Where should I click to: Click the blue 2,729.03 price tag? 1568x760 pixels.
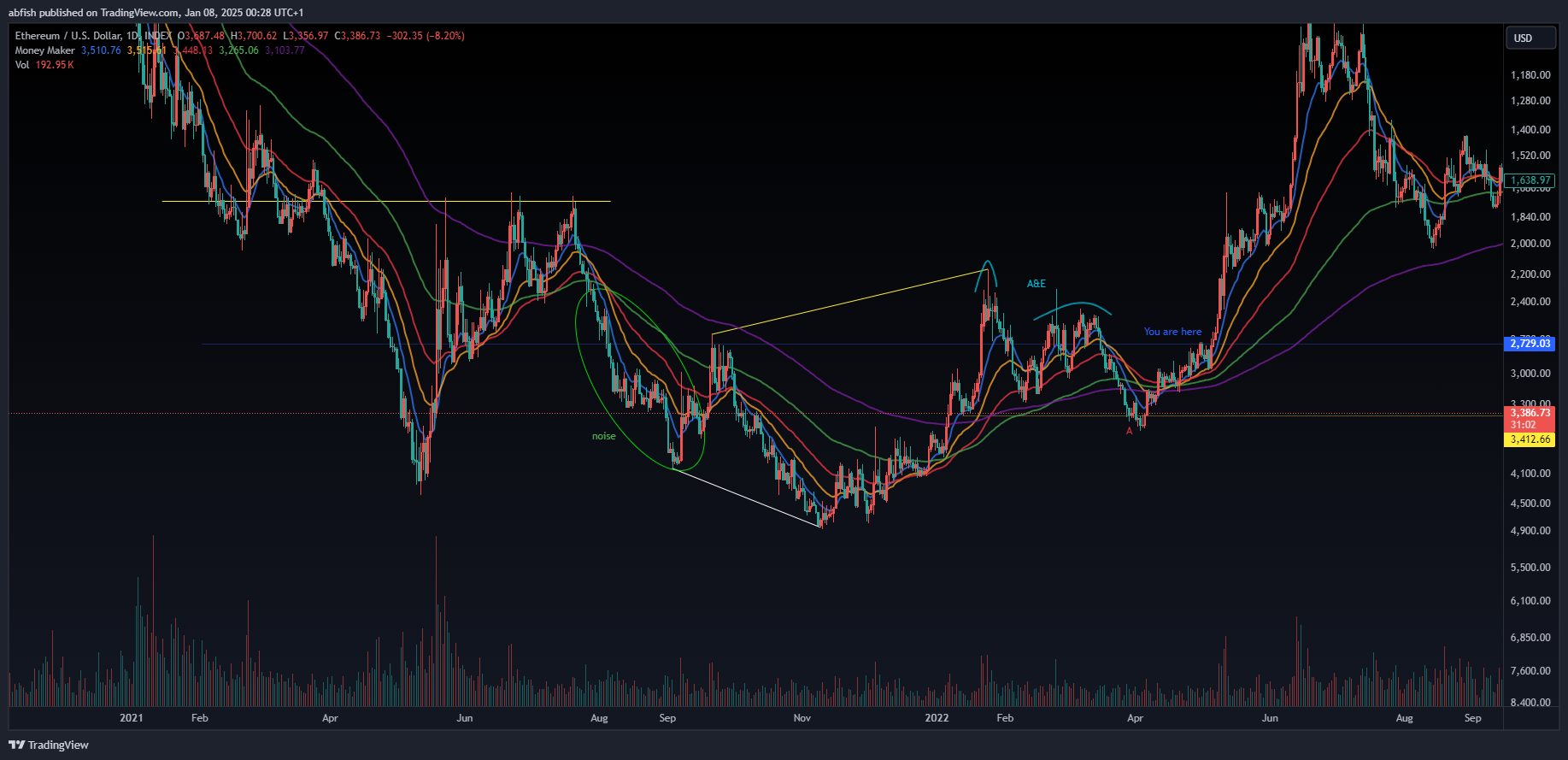[1530, 344]
